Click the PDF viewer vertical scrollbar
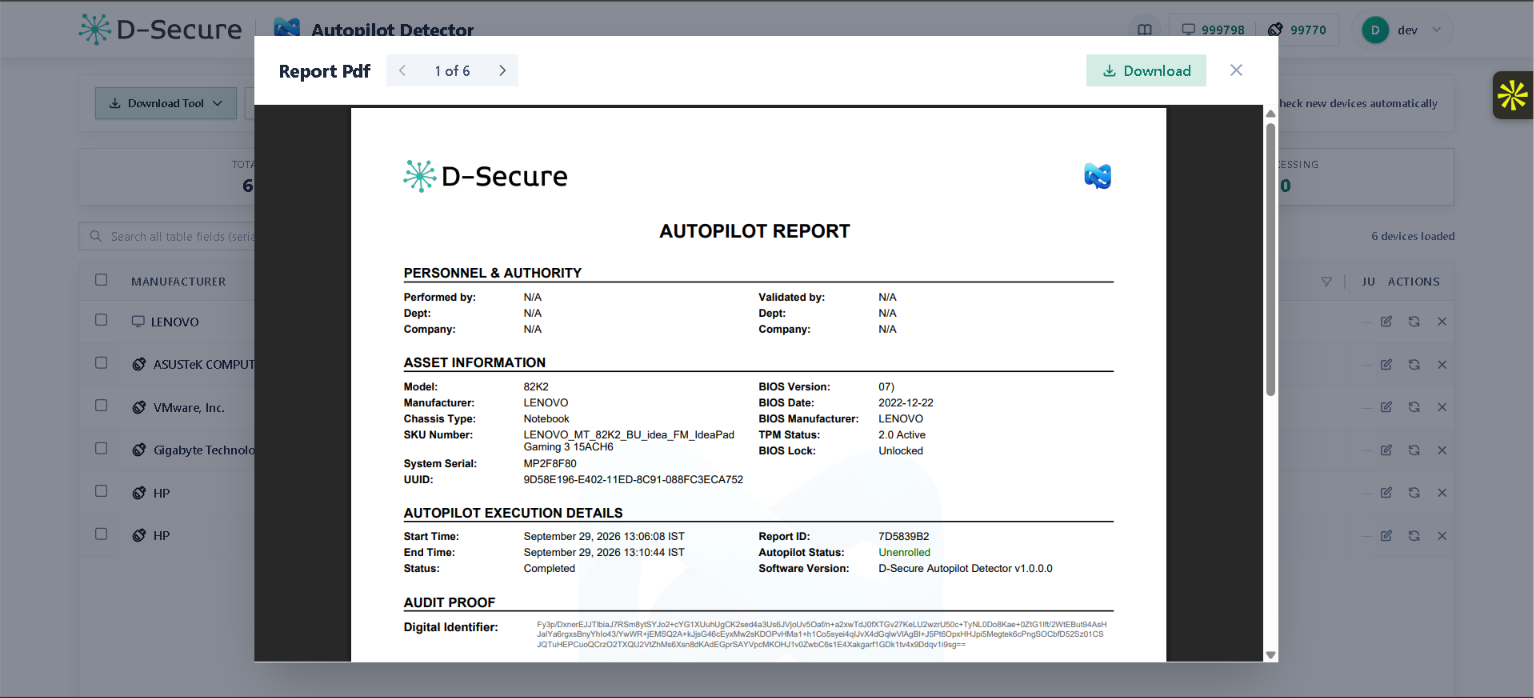The height and width of the screenshot is (698, 1534). coord(1270,260)
